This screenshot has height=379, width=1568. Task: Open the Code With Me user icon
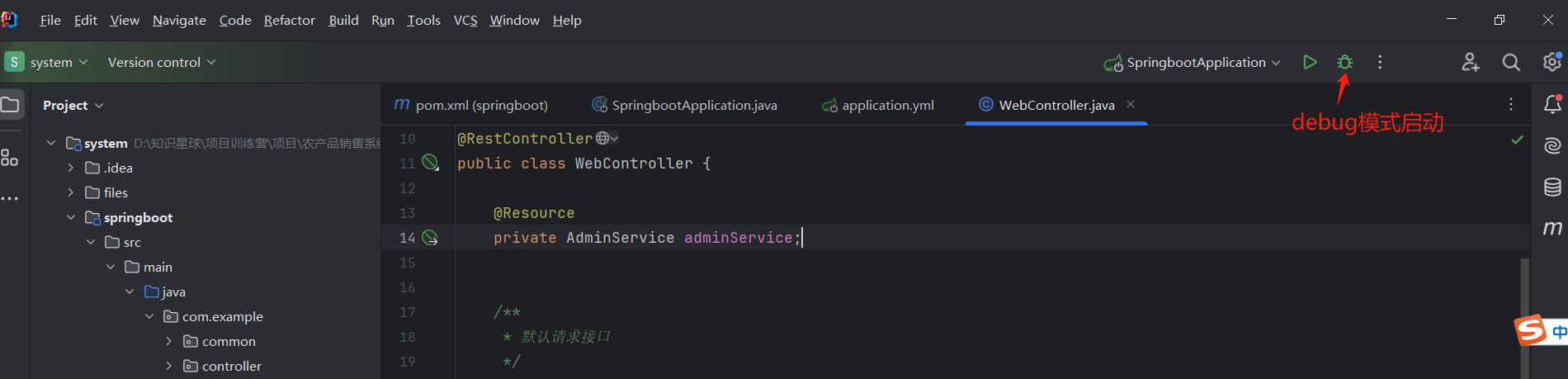[x=1471, y=62]
